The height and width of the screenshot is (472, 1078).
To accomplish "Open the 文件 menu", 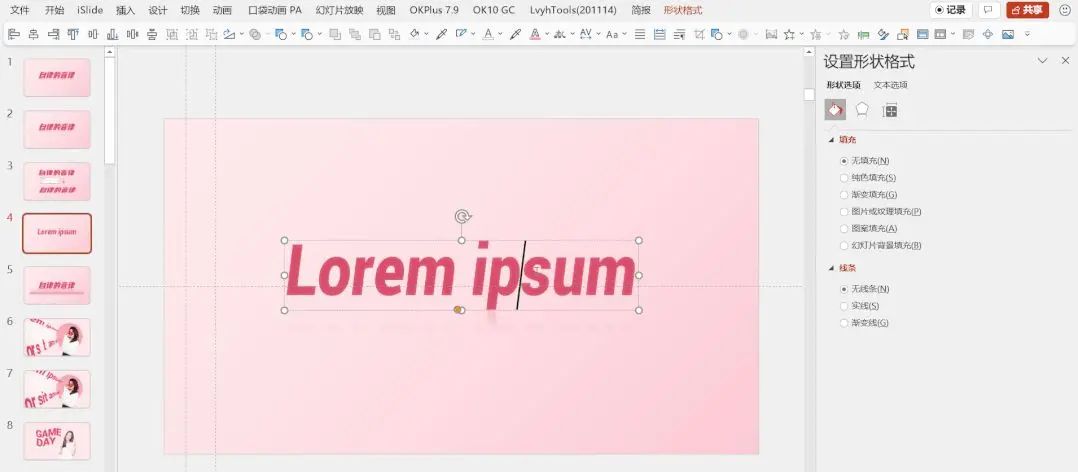I will pyautogui.click(x=20, y=10).
